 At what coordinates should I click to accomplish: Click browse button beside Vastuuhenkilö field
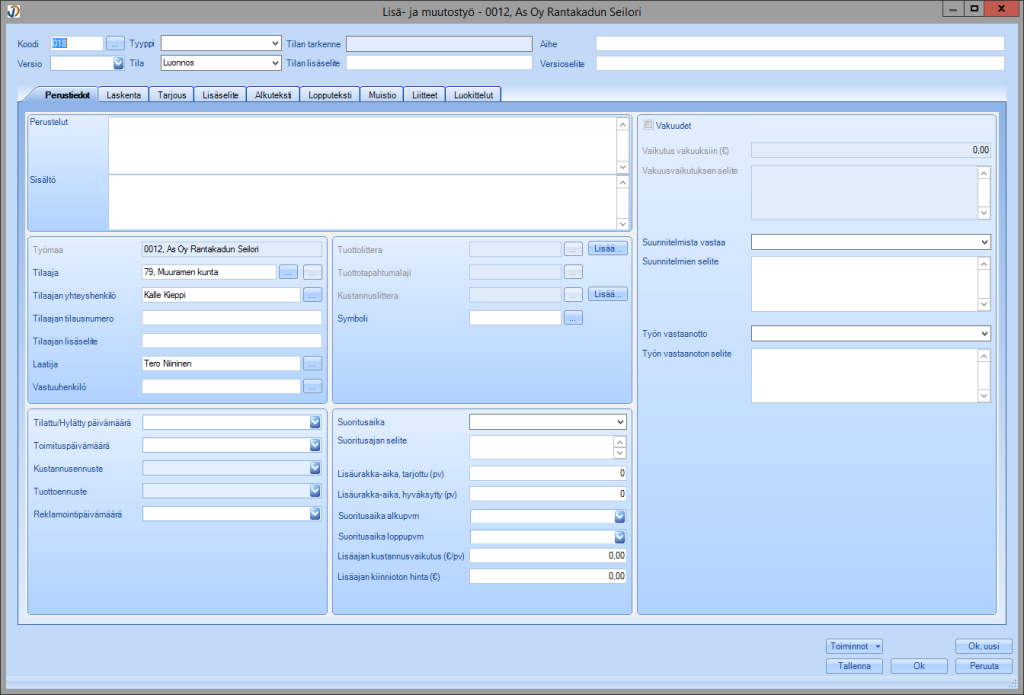(x=312, y=386)
